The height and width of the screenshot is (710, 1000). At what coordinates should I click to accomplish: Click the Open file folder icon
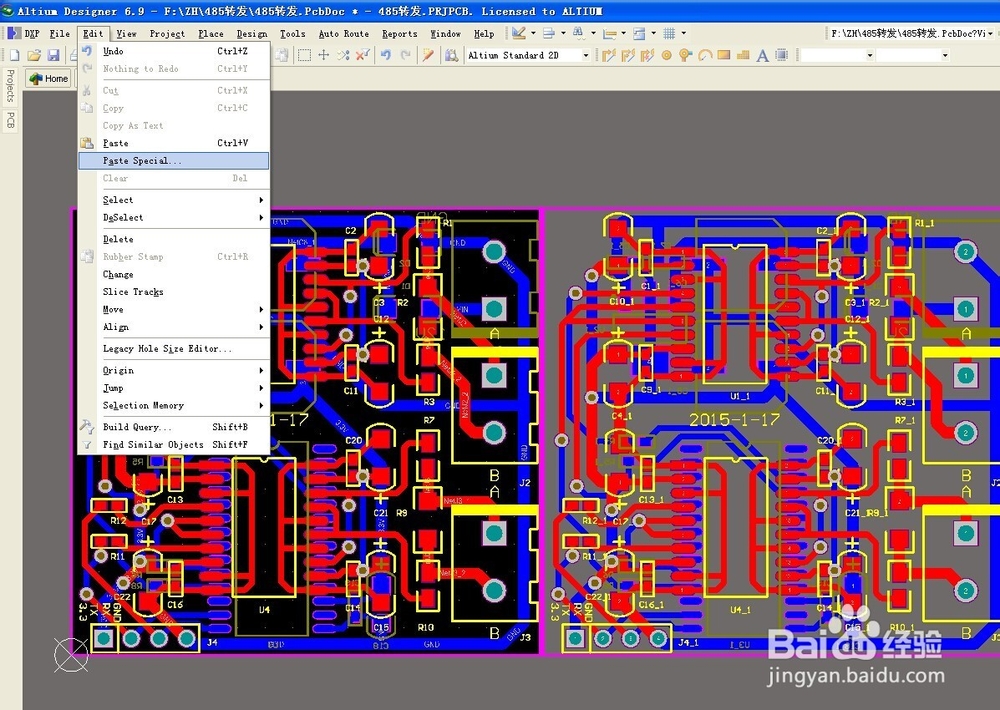[34, 55]
